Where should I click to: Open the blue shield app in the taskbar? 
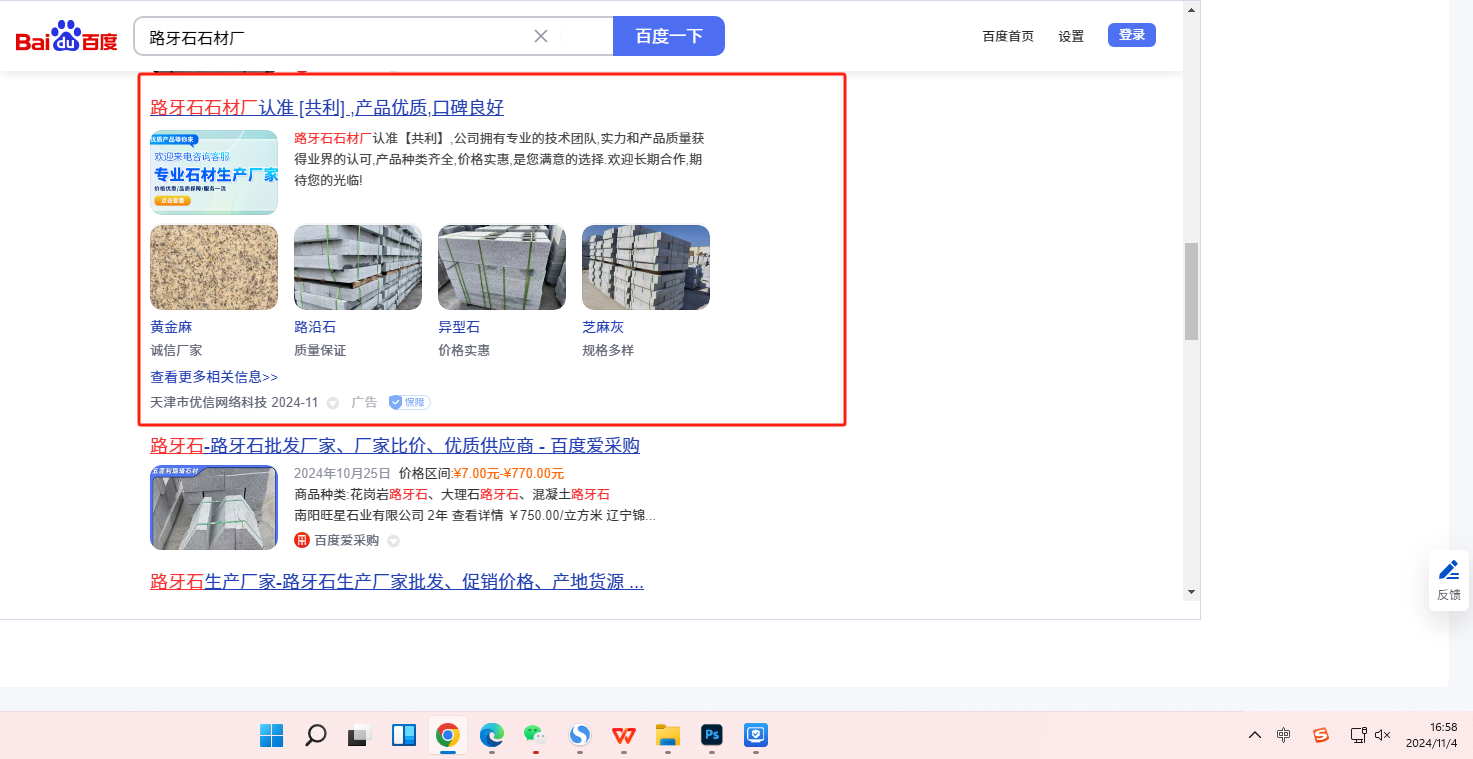(x=756, y=736)
